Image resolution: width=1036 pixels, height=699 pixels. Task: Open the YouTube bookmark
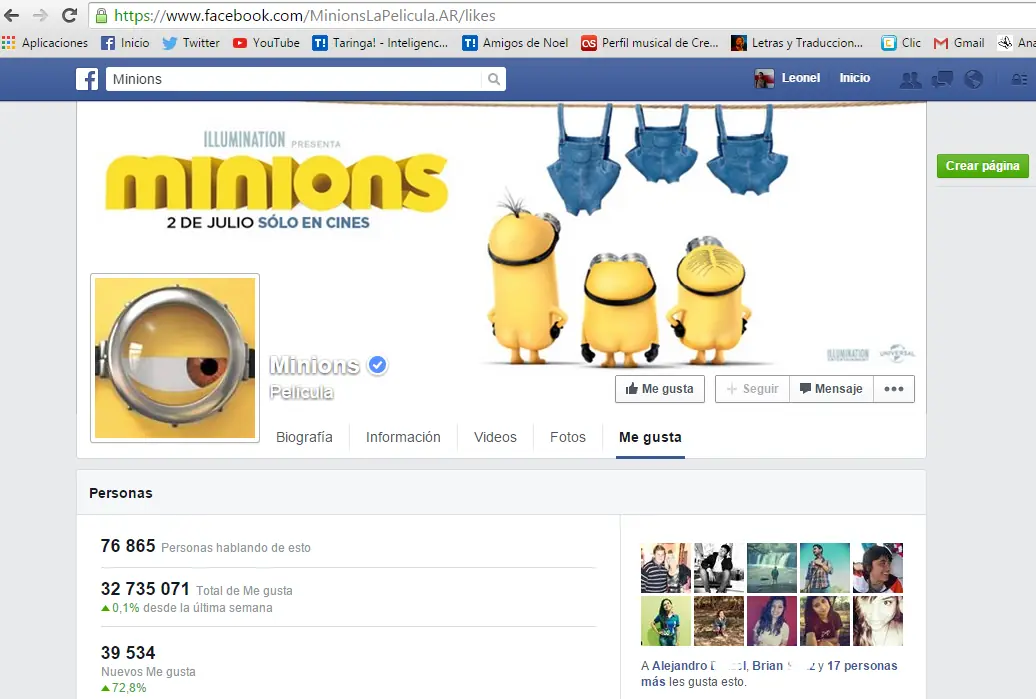[x=266, y=43]
